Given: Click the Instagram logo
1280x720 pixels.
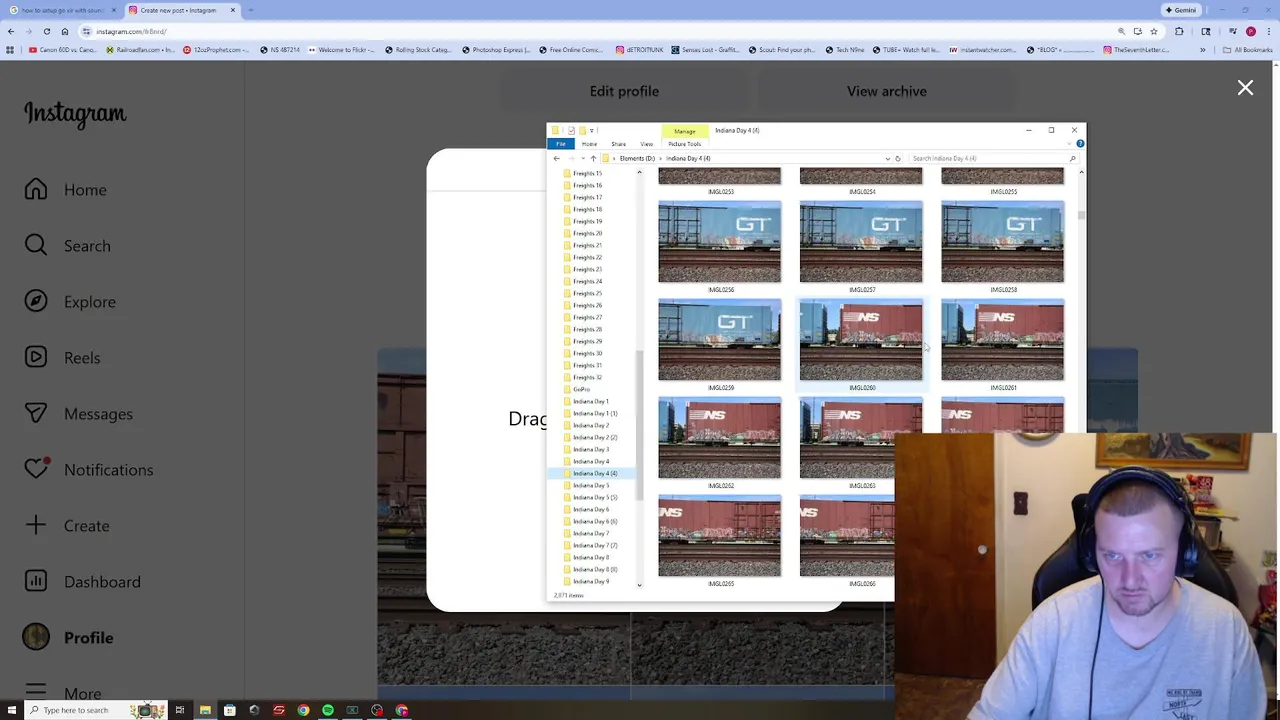Looking at the screenshot, I should coord(75,114).
